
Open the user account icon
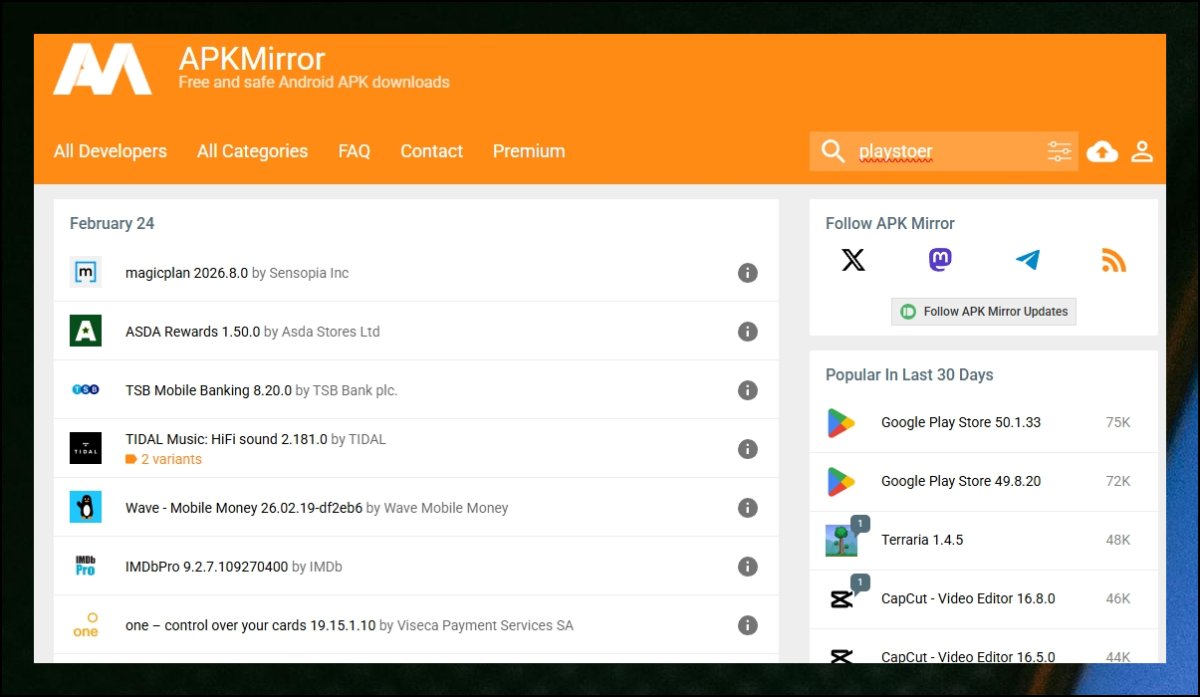pos(1142,151)
